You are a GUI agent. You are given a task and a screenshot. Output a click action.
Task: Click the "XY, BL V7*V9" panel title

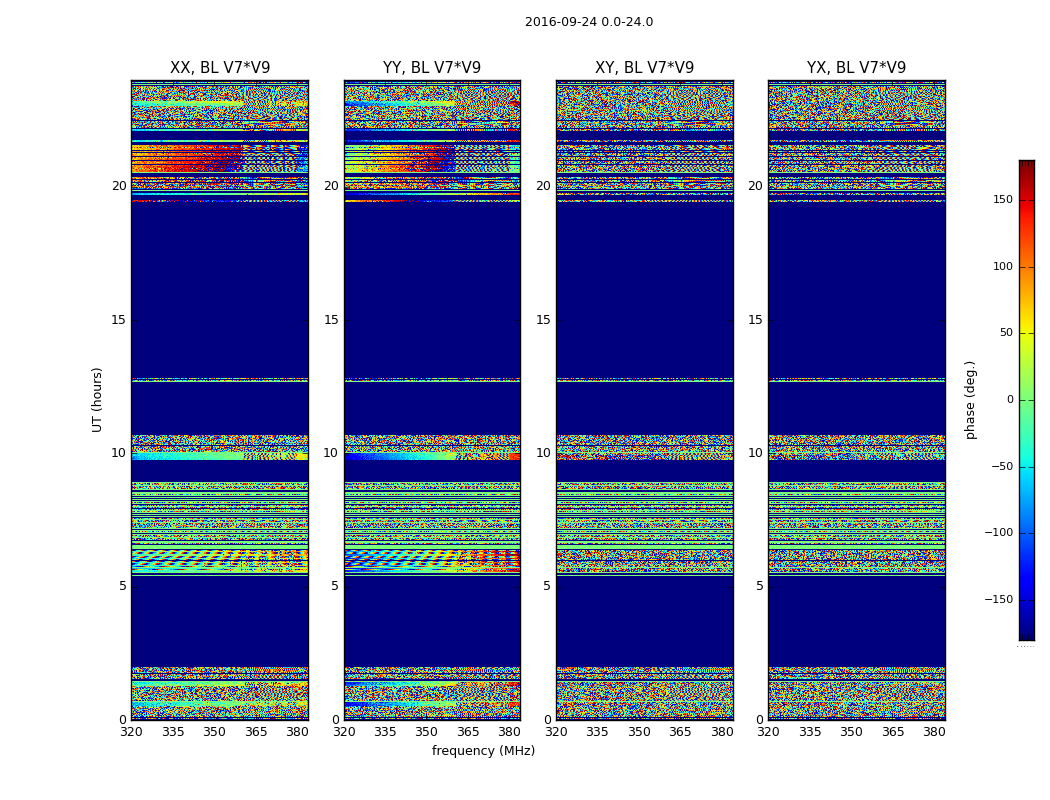pos(644,68)
